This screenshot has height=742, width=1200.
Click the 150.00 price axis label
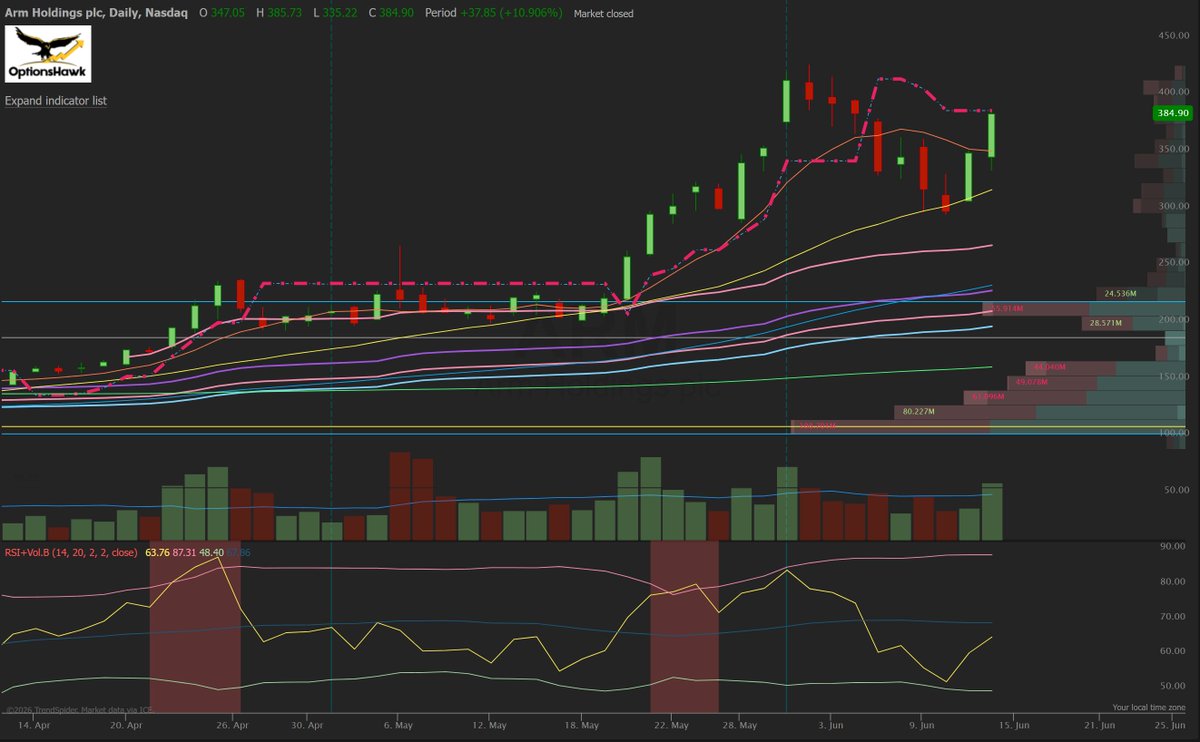click(1172, 376)
